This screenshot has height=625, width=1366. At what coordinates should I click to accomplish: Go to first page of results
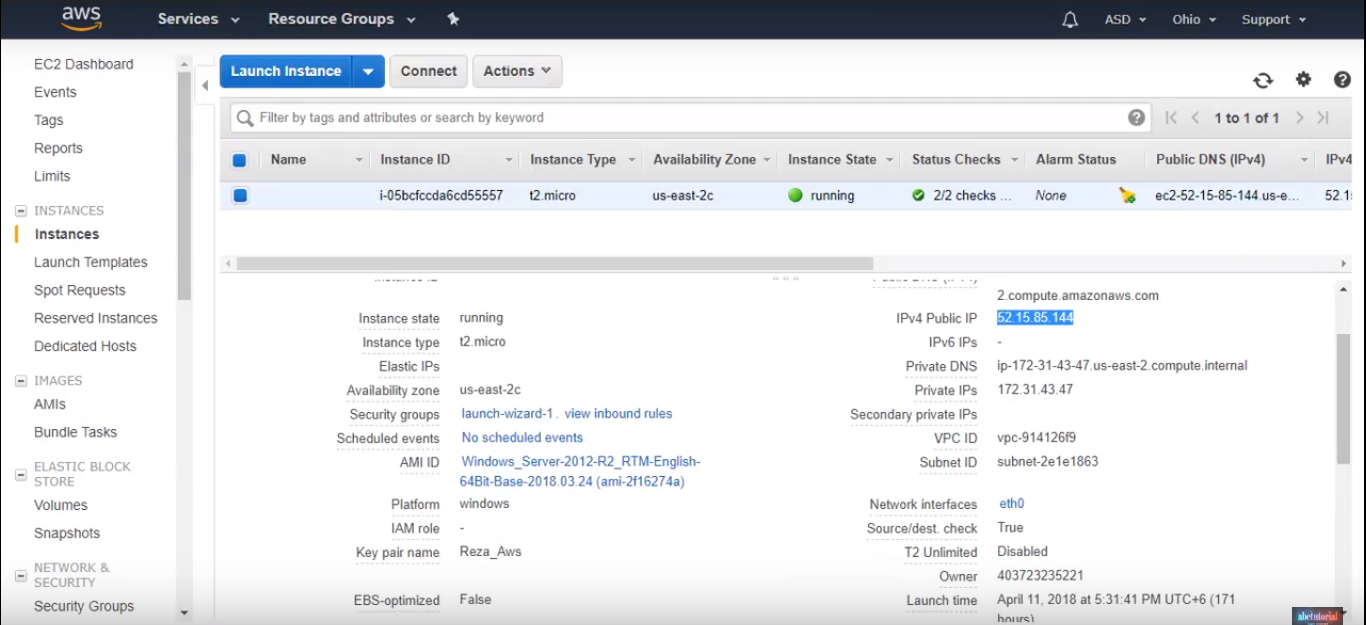(1171, 118)
